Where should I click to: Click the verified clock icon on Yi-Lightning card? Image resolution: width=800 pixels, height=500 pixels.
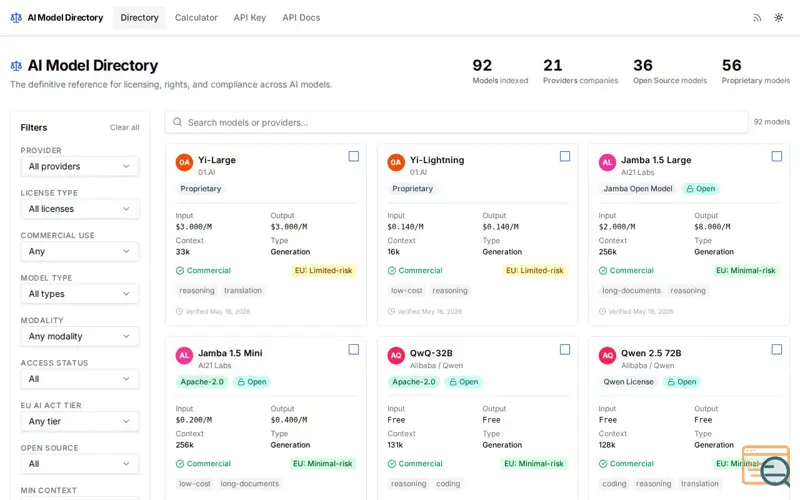coord(391,312)
